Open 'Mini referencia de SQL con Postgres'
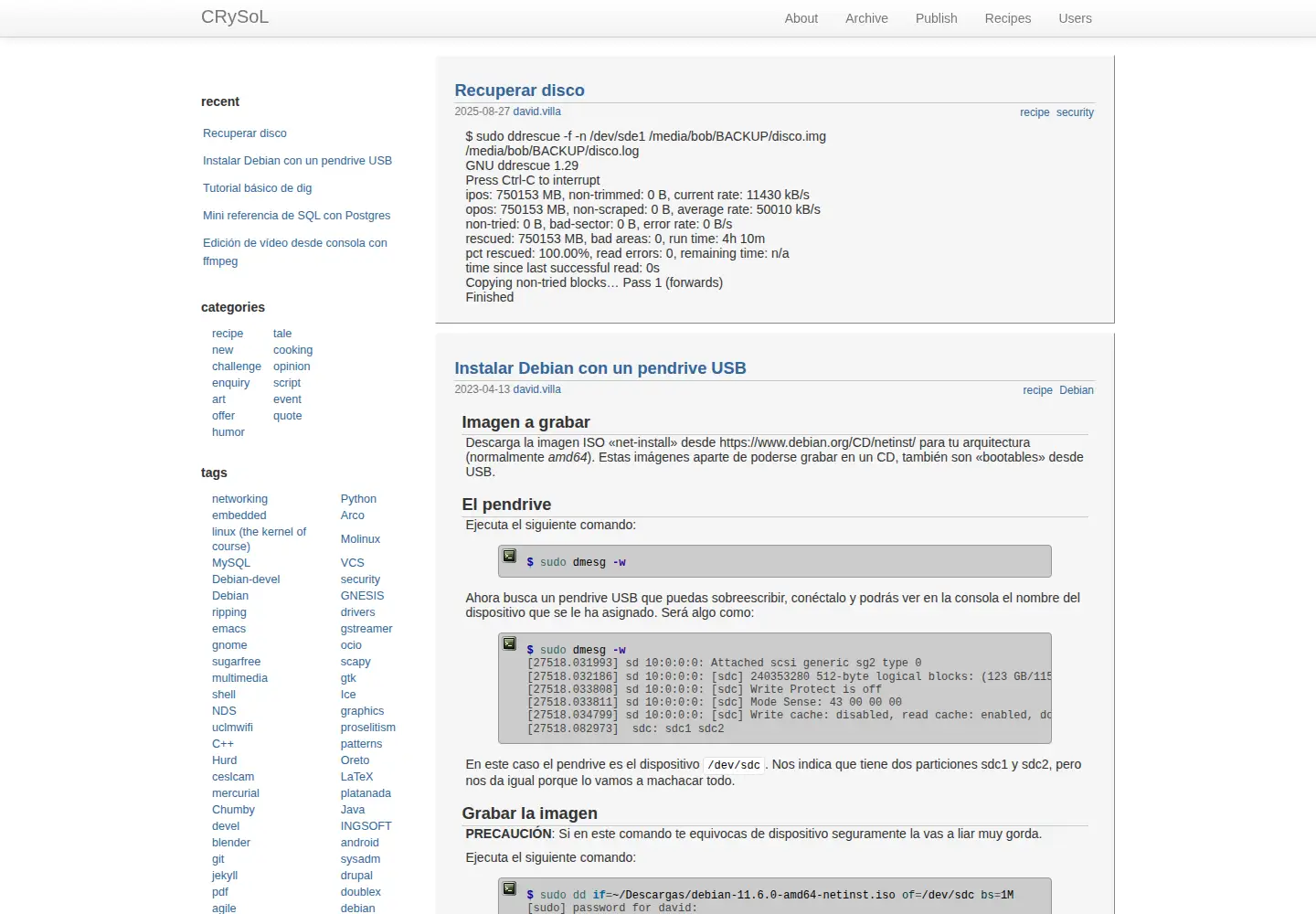The width and height of the screenshot is (1316, 914). point(297,216)
